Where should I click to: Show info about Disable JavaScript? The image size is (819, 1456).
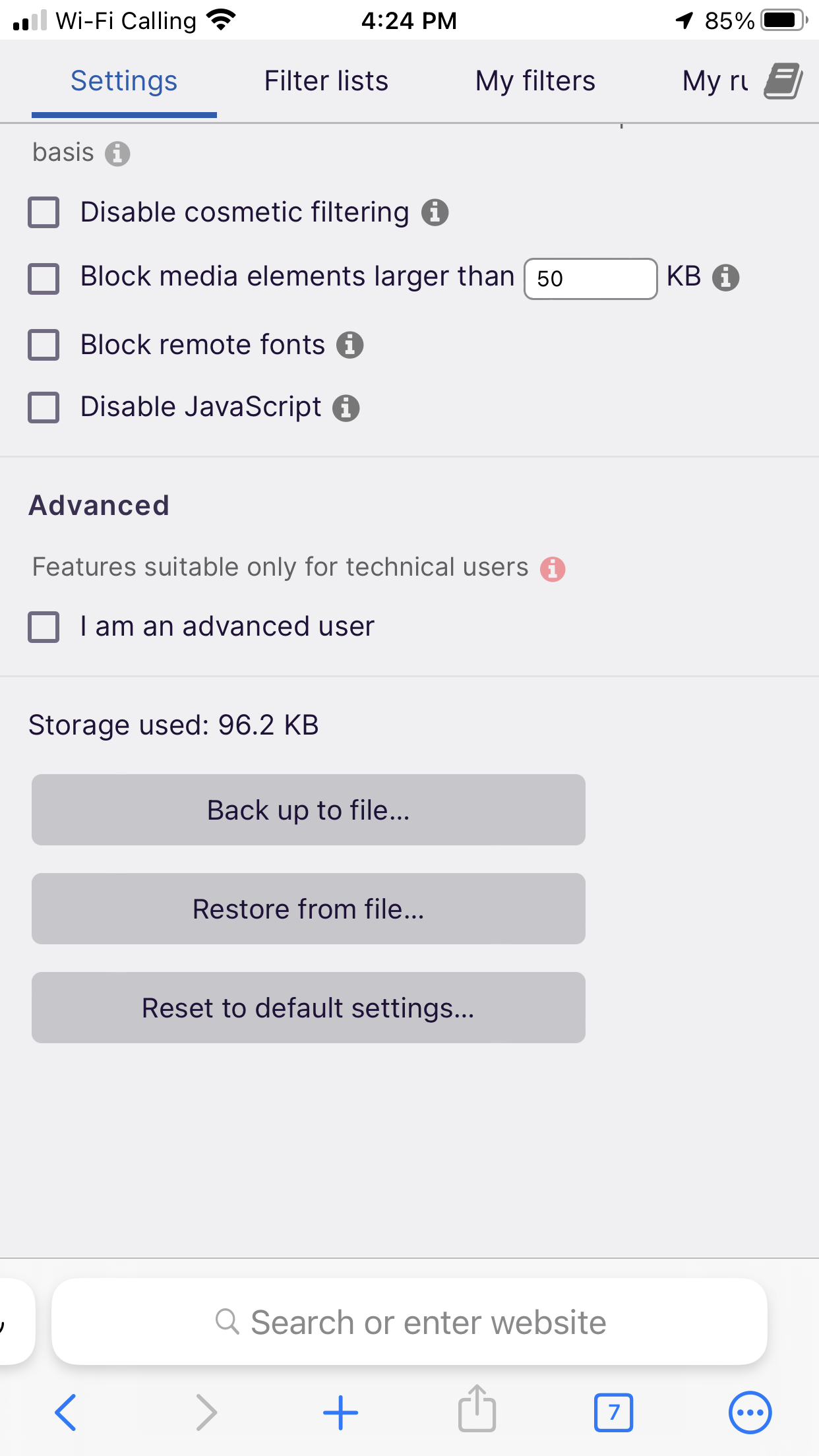[346, 408]
